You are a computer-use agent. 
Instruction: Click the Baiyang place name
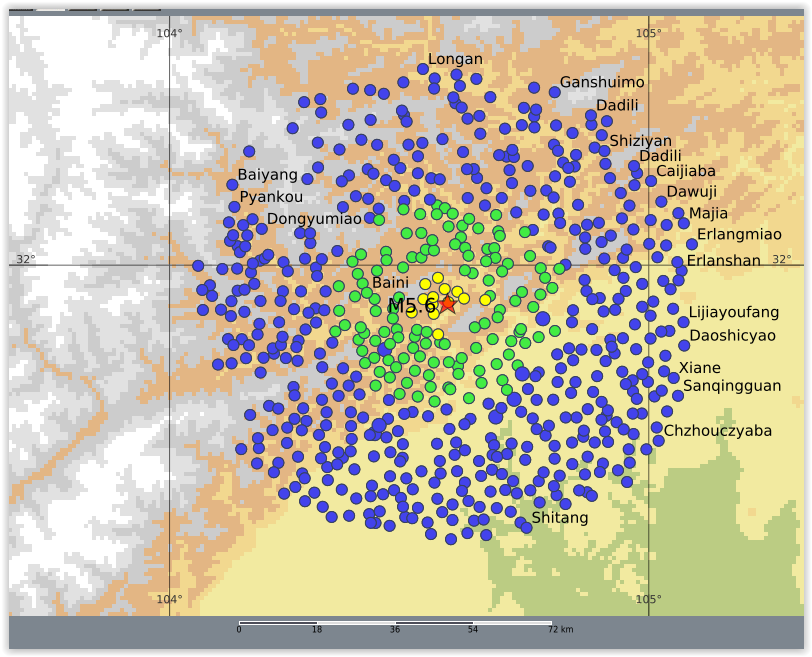coord(268,174)
